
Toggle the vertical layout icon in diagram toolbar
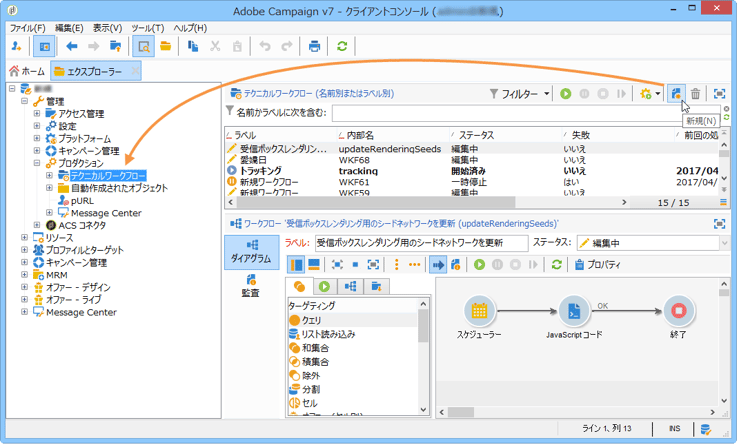297,264
